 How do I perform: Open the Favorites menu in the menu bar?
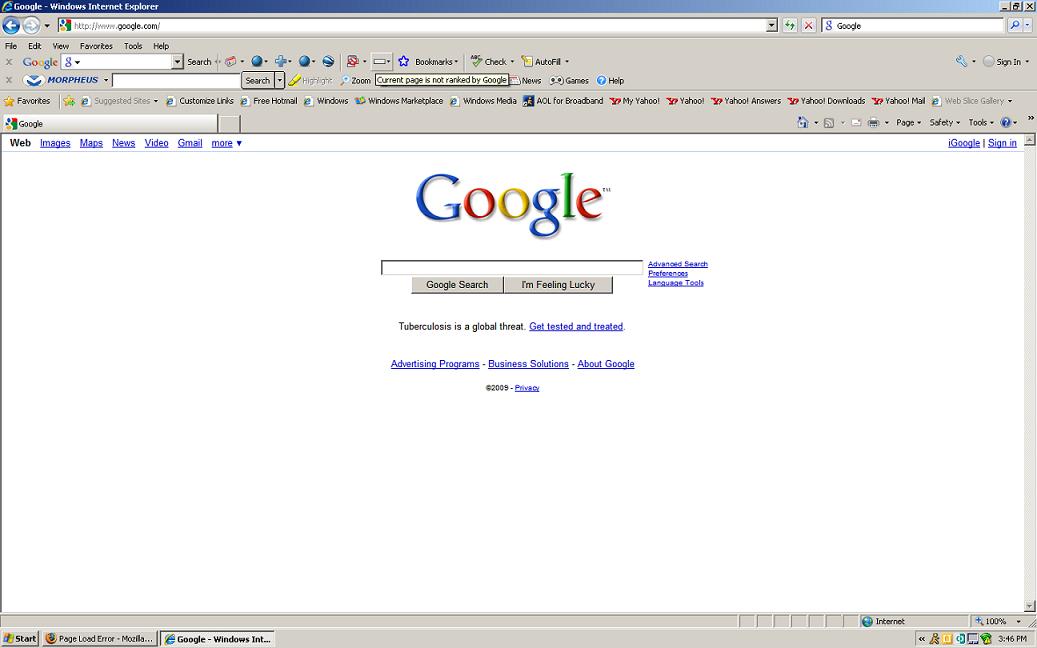point(96,46)
